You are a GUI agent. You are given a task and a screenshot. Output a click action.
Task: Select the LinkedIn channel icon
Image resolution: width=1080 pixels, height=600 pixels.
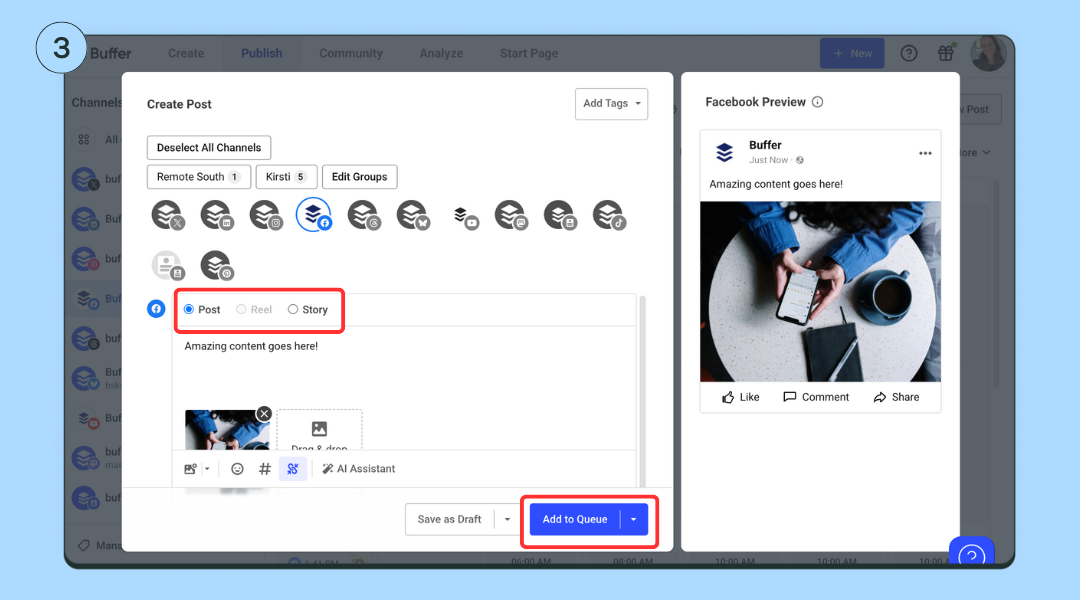point(216,214)
